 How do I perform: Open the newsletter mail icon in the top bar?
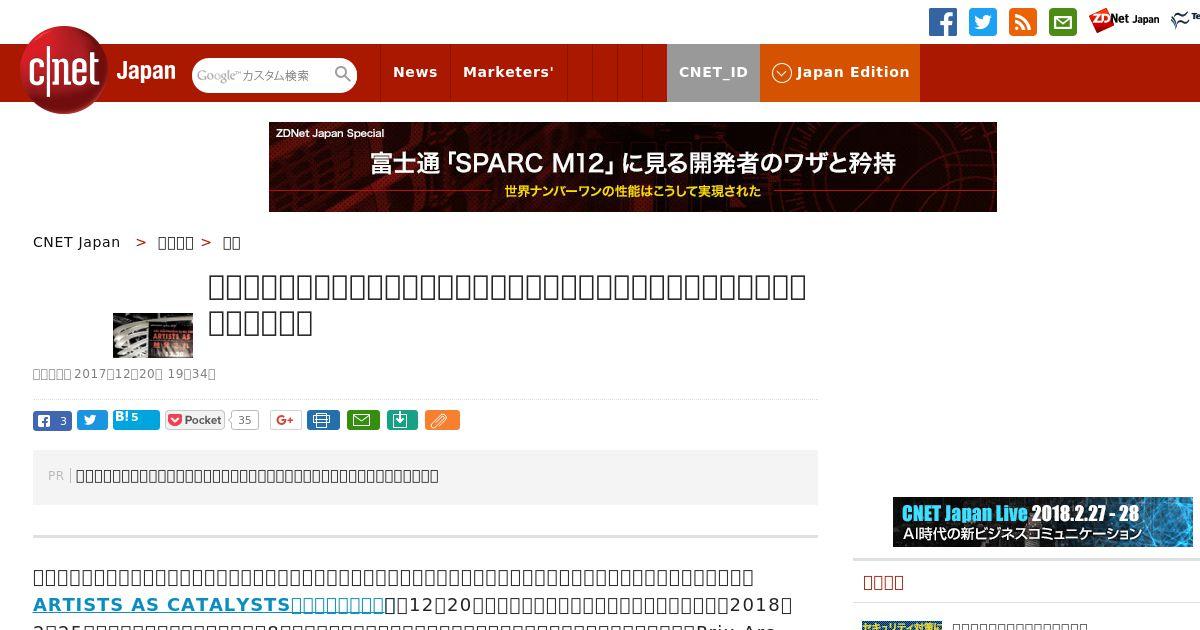(x=1063, y=22)
